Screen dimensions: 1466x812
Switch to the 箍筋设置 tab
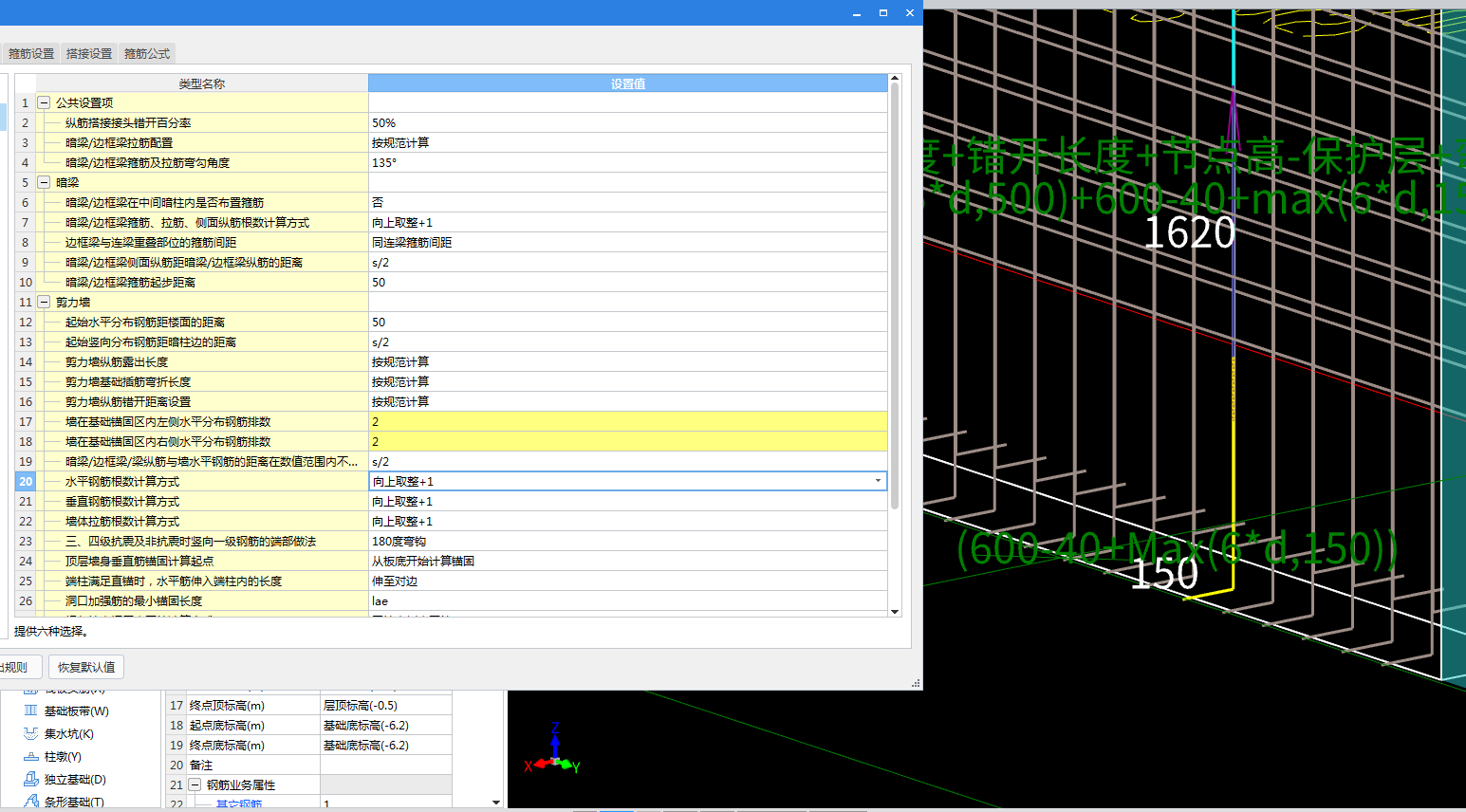point(31,54)
